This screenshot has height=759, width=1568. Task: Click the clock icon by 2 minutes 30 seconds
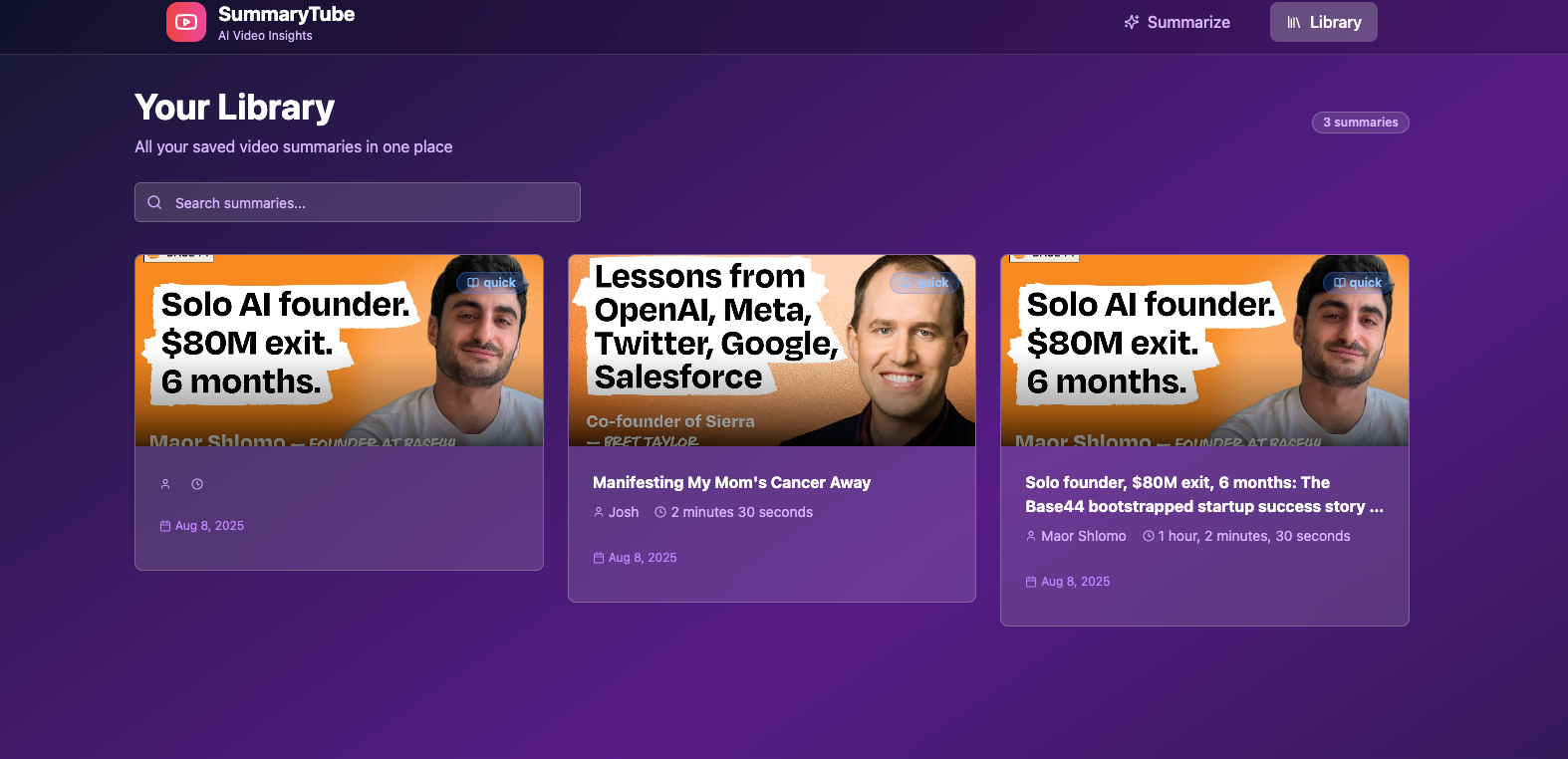click(660, 512)
